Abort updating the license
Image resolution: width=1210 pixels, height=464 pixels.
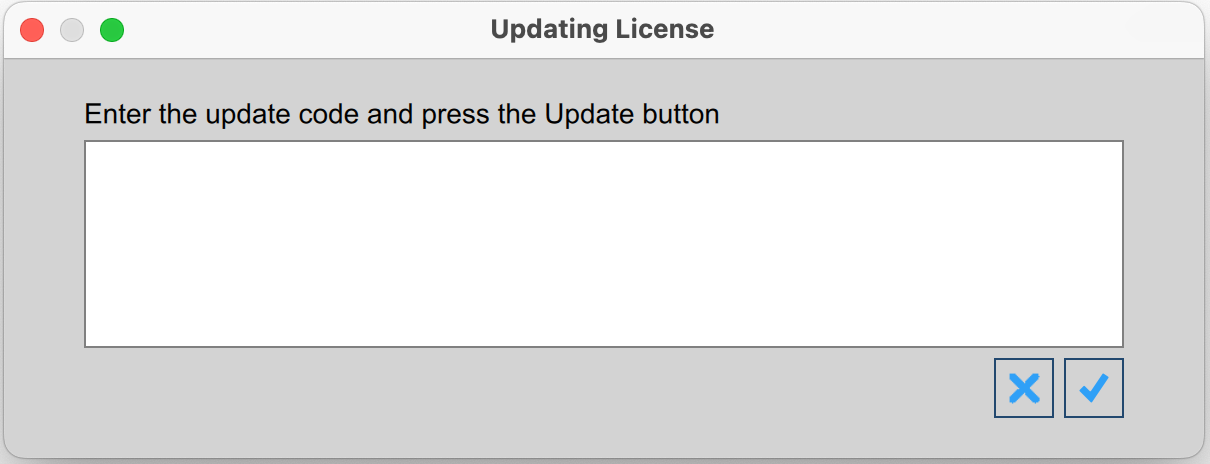tap(1024, 388)
